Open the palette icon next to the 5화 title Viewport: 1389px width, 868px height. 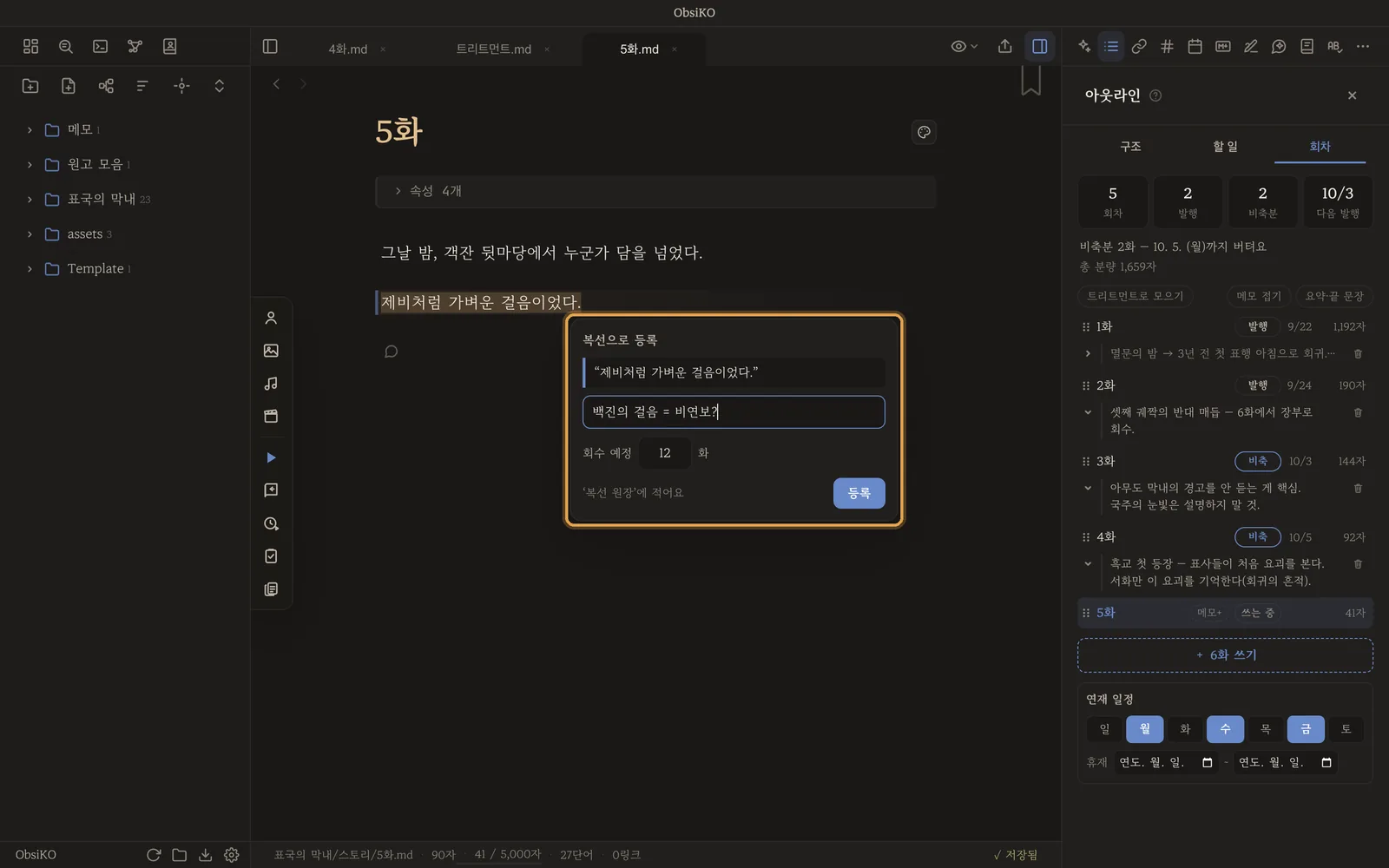(x=924, y=132)
